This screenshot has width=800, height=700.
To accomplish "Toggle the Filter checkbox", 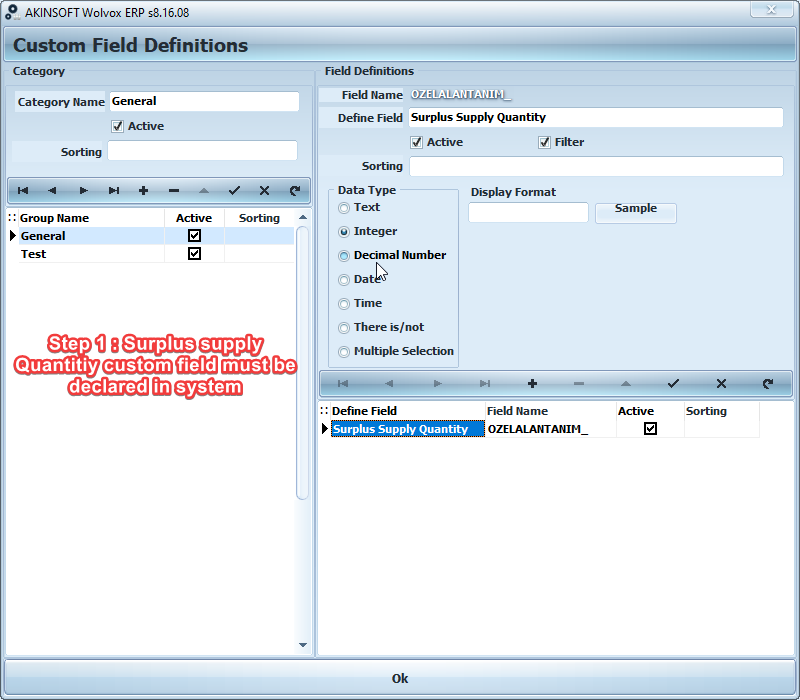I will tap(544, 142).
